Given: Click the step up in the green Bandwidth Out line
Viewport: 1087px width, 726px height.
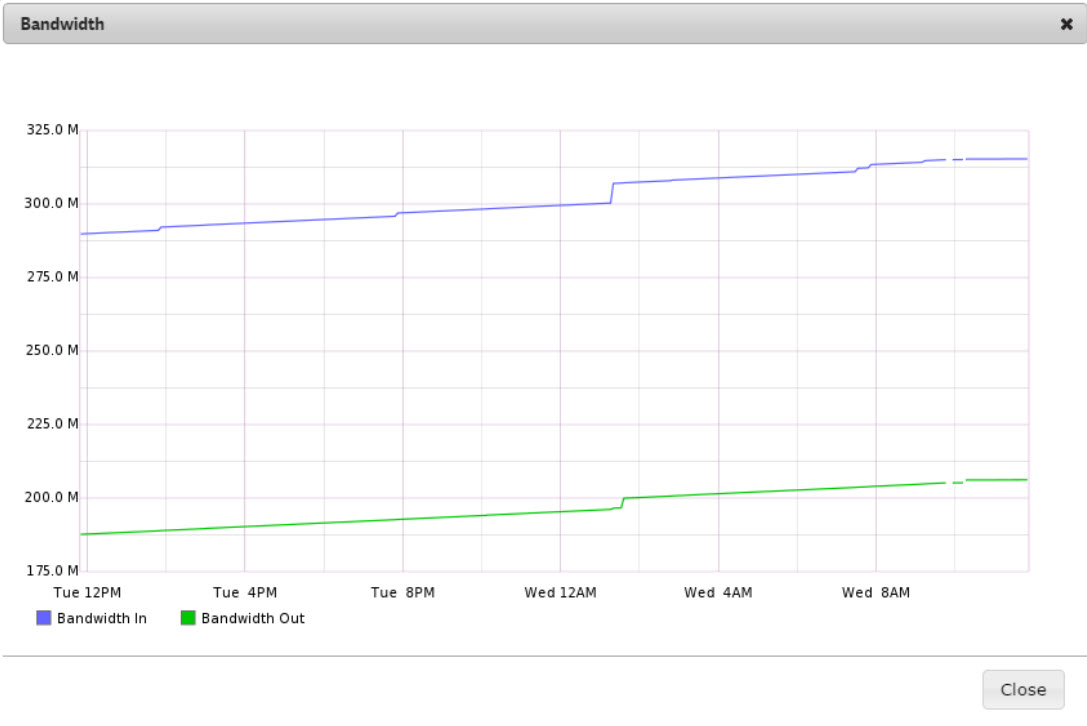Looking at the screenshot, I should pos(623,502).
